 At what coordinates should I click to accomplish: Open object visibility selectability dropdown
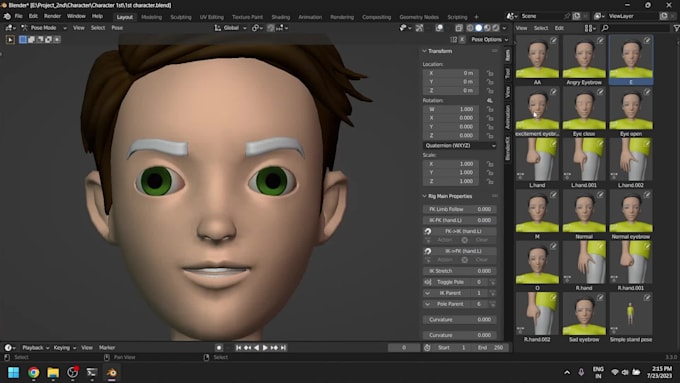point(405,28)
